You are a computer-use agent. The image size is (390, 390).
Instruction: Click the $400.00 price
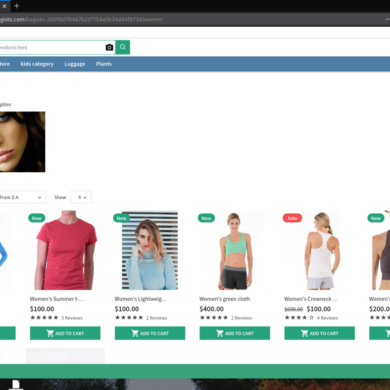(212, 309)
